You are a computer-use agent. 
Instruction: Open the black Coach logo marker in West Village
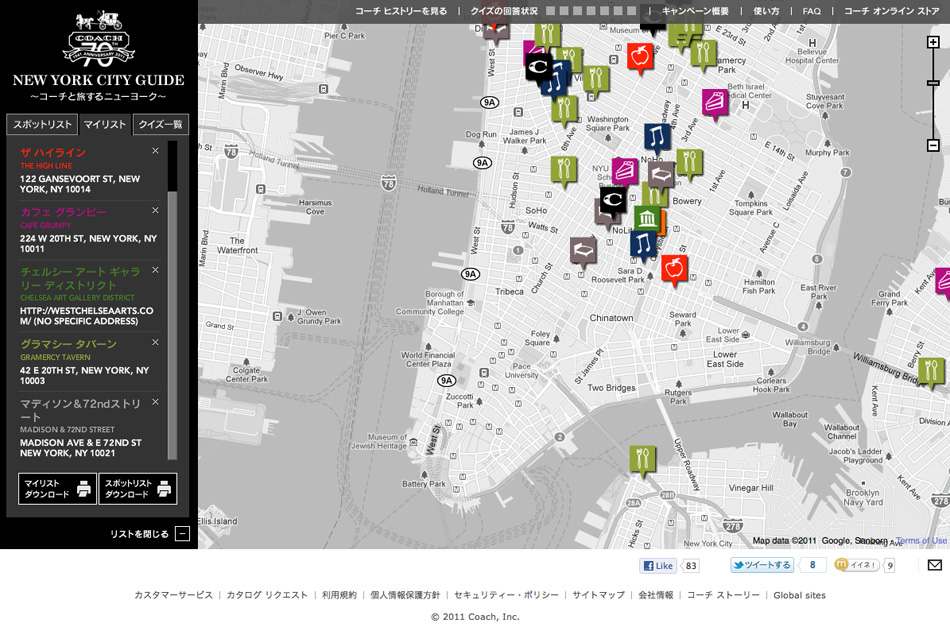[538, 67]
